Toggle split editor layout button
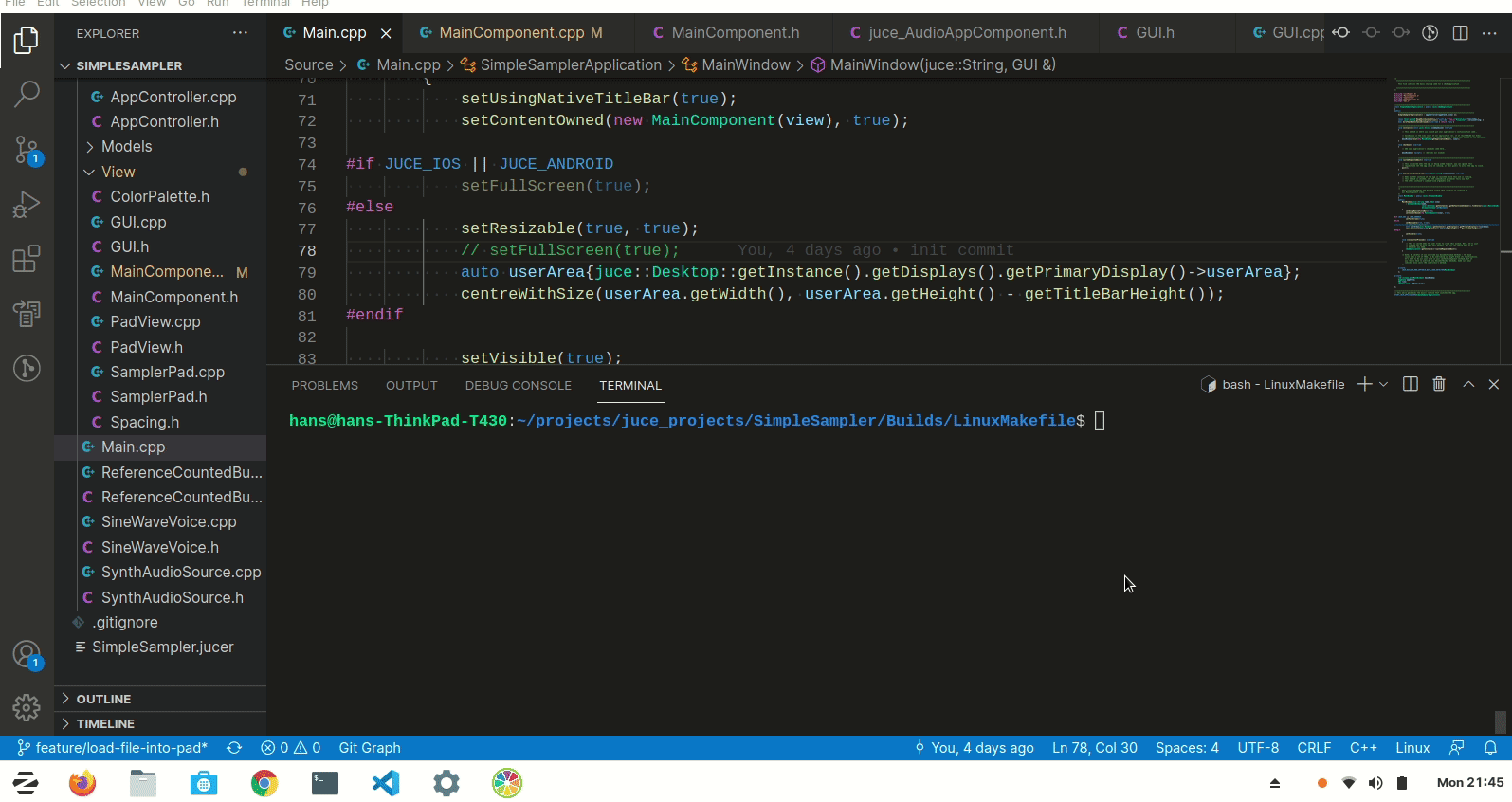Viewport: 1512px width, 802px height. 1461,33
